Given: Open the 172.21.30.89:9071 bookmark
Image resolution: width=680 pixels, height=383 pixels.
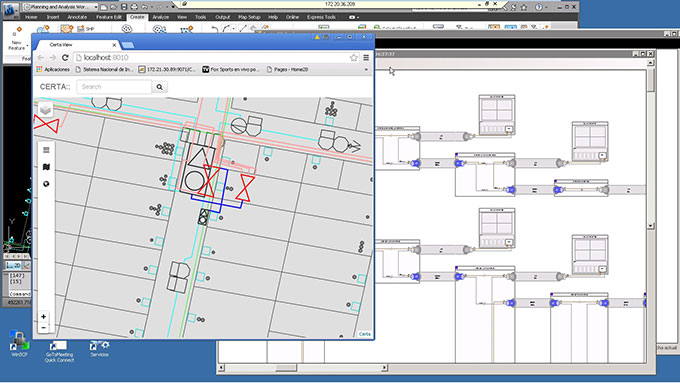Looking at the screenshot, I should click(167, 69).
